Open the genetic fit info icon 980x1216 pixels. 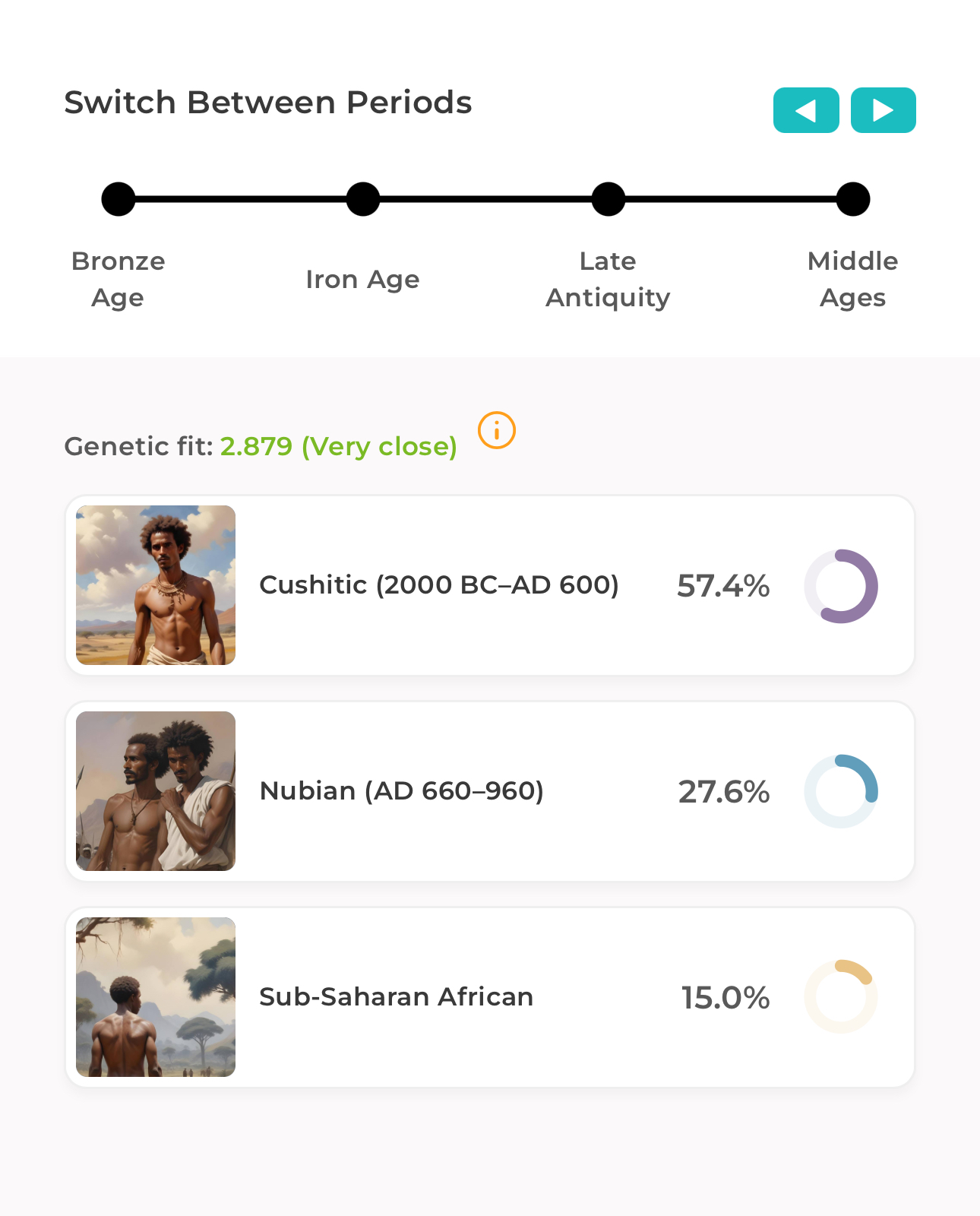point(497,430)
